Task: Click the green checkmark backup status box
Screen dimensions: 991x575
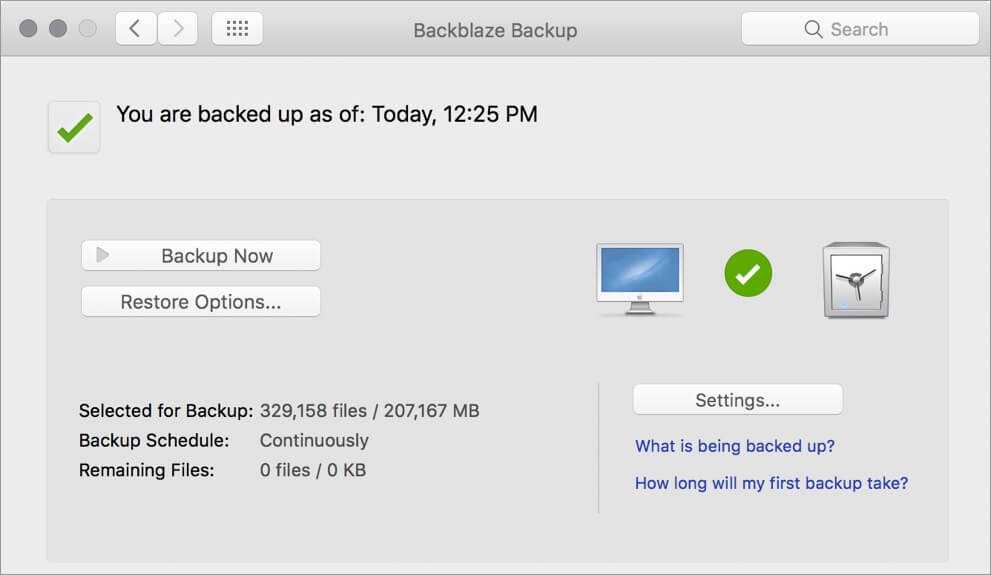Action: pyautogui.click(x=74, y=127)
